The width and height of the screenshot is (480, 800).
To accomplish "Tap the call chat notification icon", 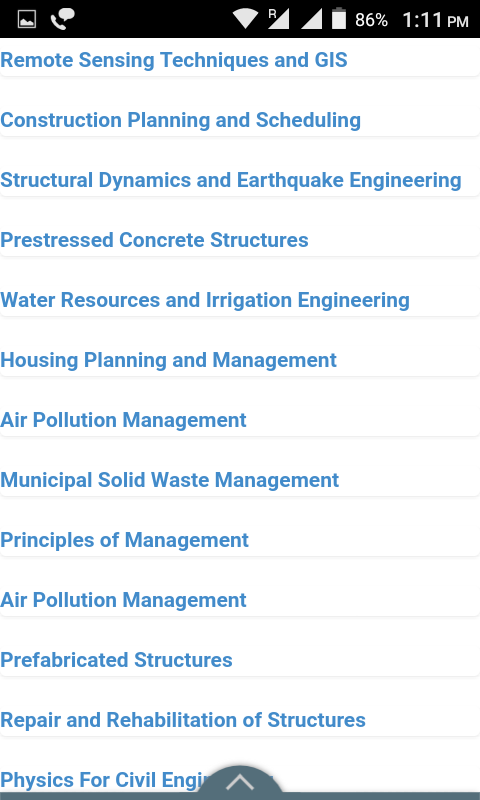I will point(62,19).
